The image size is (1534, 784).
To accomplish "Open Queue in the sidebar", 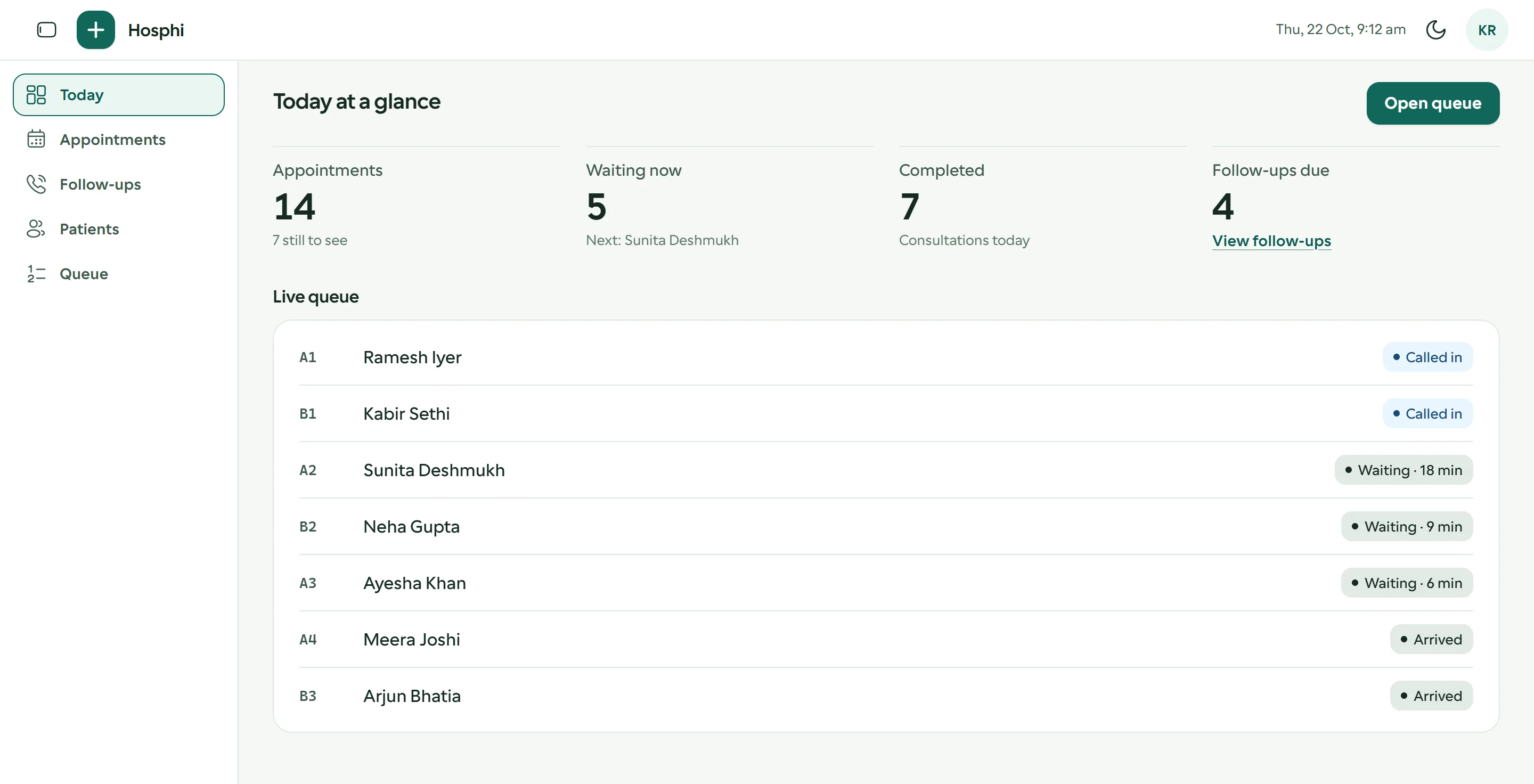I will pyautogui.click(x=118, y=273).
